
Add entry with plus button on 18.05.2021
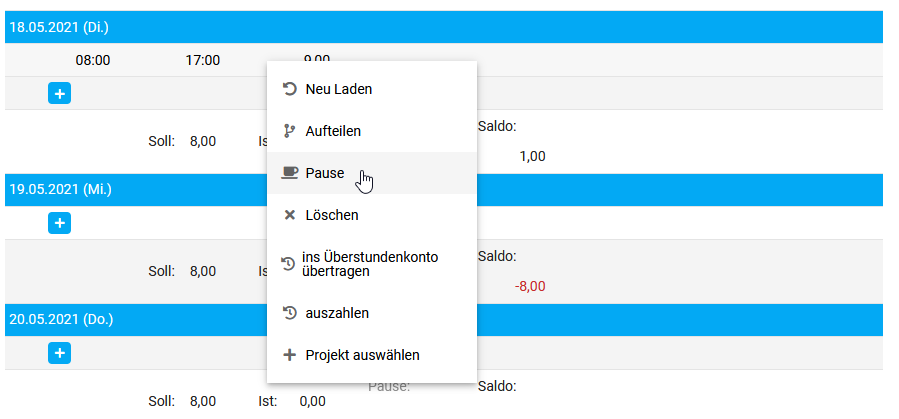point(59,93)
